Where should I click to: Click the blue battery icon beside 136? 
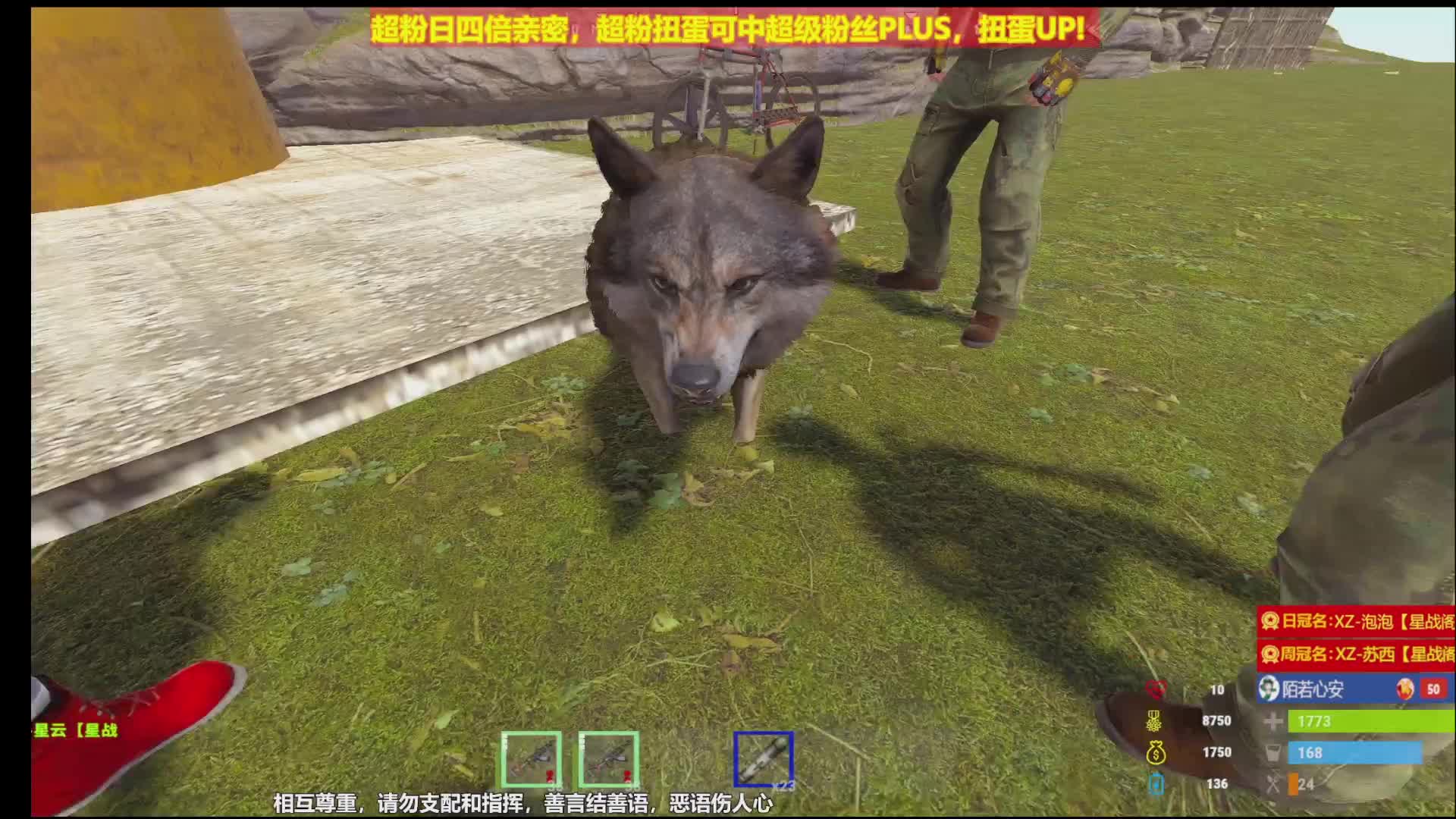(x=1155, y=784)
